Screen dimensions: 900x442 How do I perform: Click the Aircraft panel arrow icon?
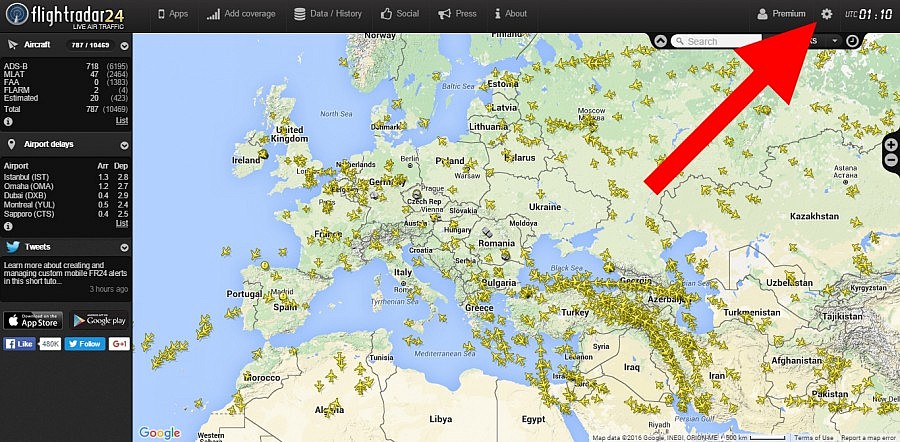pos(12,45)
